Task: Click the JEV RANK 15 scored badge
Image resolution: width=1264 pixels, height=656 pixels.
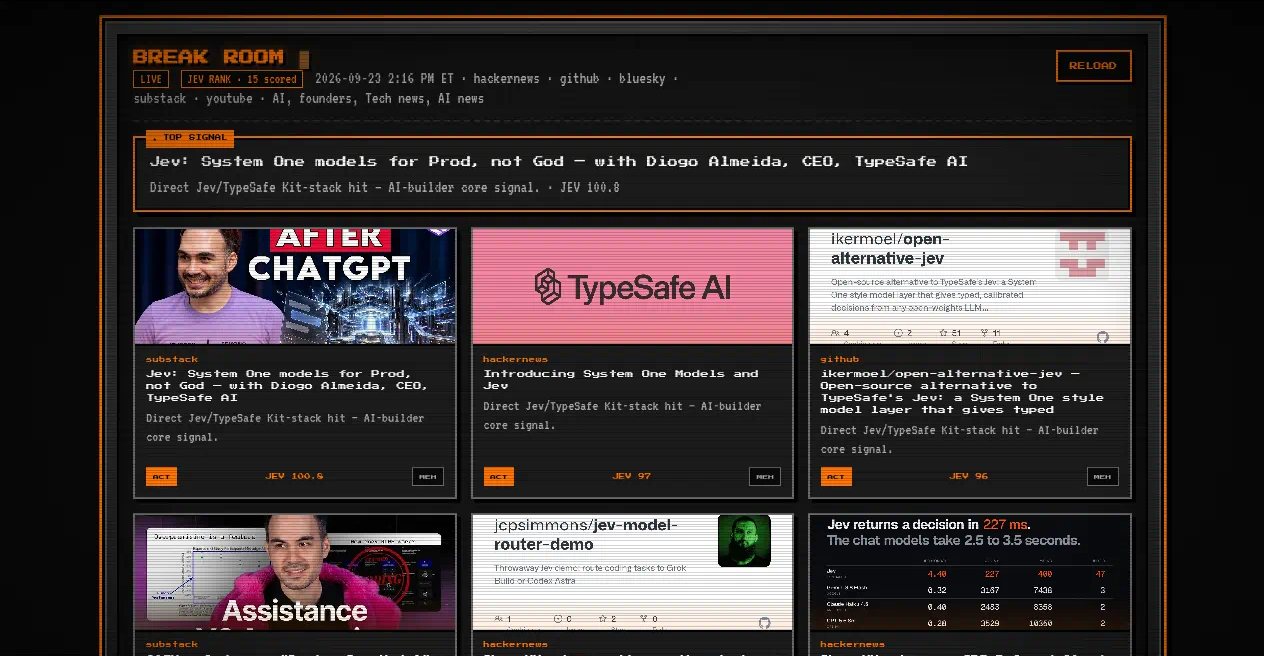Action: tap(242, 79)
